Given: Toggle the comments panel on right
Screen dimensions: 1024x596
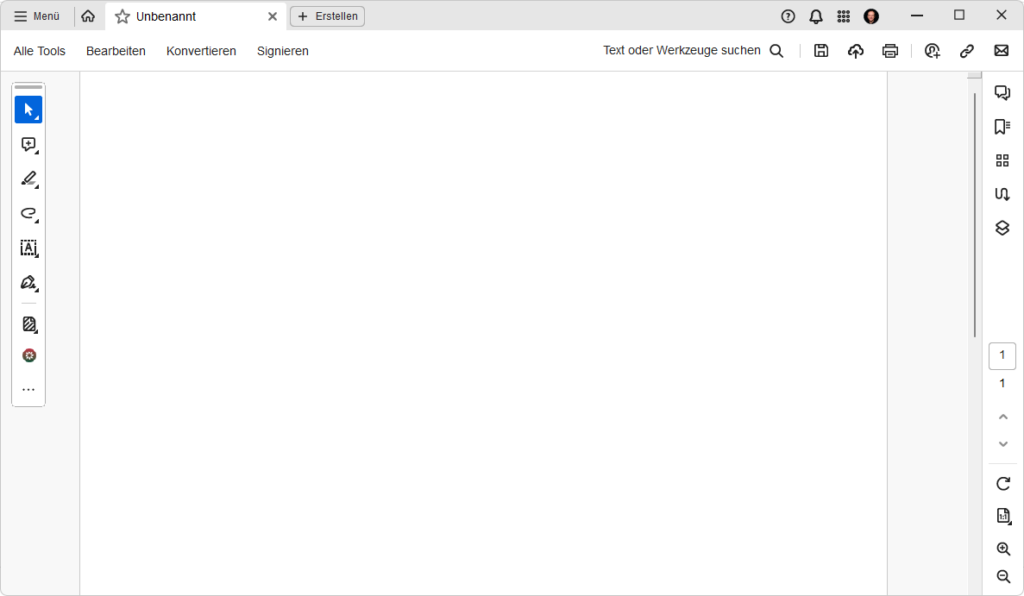Looking at the screenshot, I should pos(1002,93).
